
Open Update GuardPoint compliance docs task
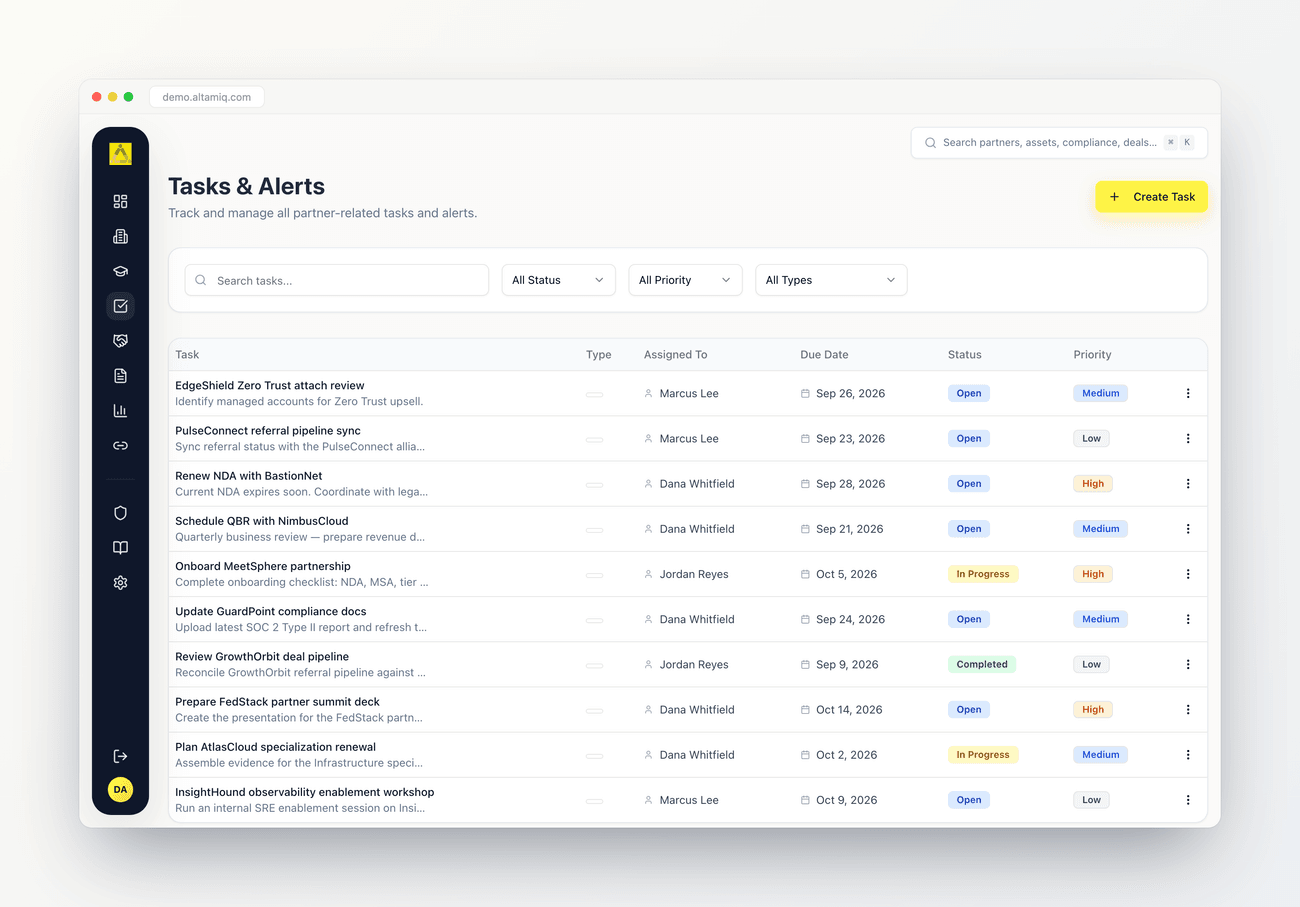[x=271, y=611]
